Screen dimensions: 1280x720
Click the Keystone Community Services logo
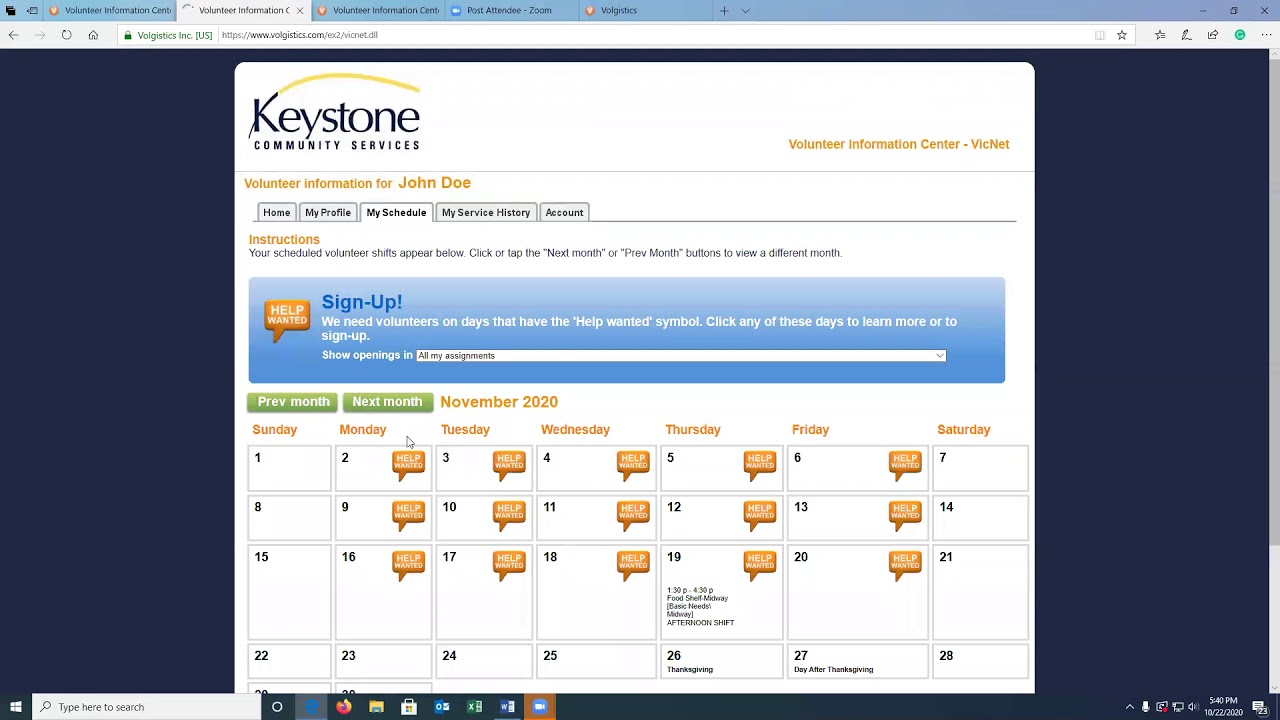click(x=335, y=113)
